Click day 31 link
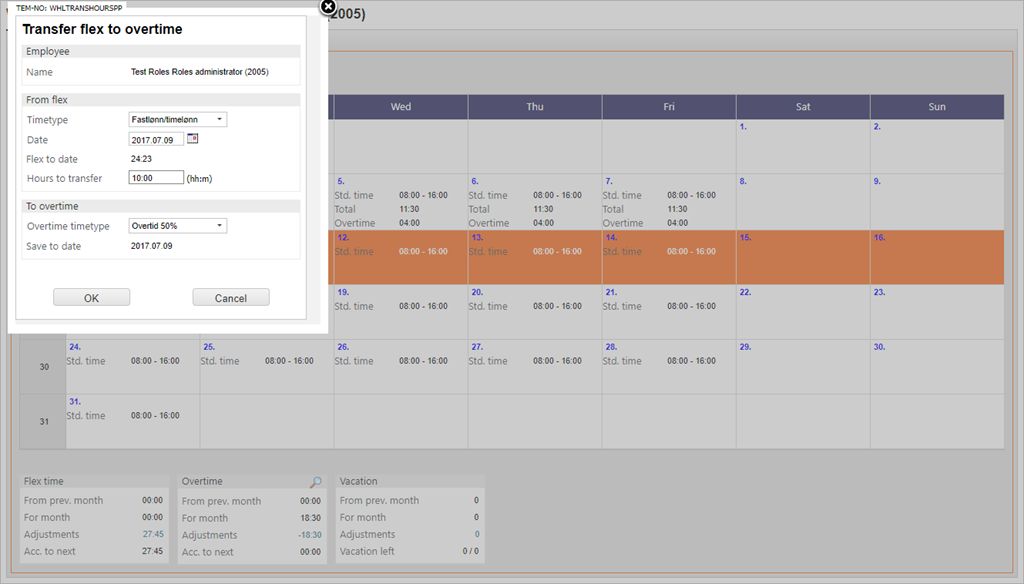 [x=75, y=401]
